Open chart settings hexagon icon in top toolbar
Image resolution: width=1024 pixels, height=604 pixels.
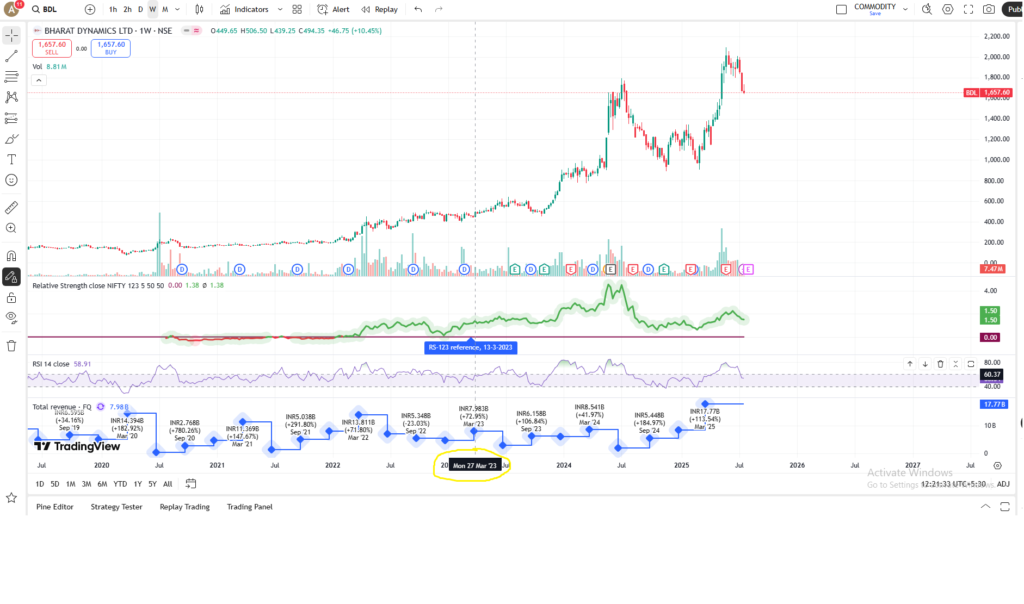(x=948, y=9)
